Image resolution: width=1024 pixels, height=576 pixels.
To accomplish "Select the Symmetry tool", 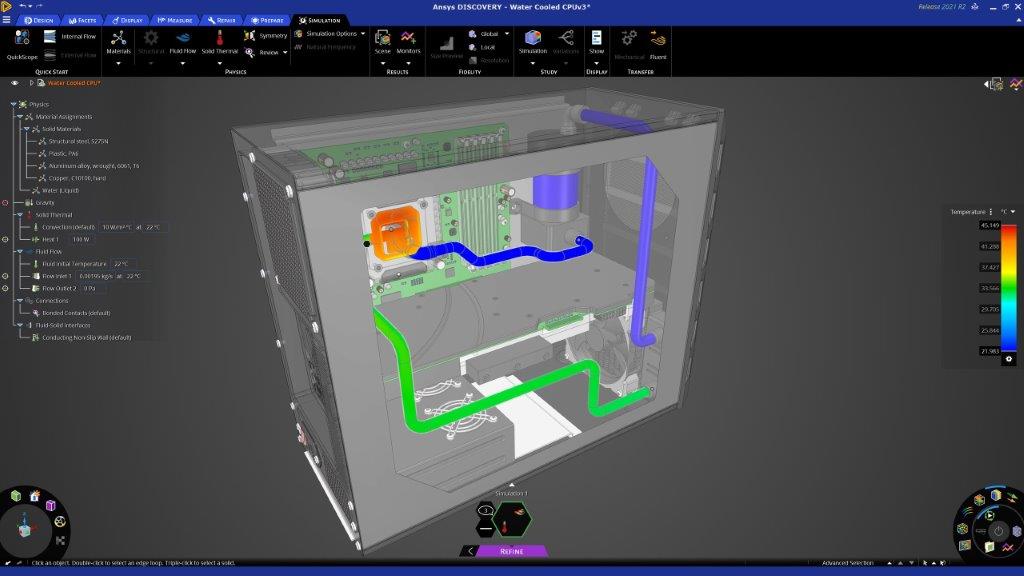I will pyautogui.click(x=268, y=36).
